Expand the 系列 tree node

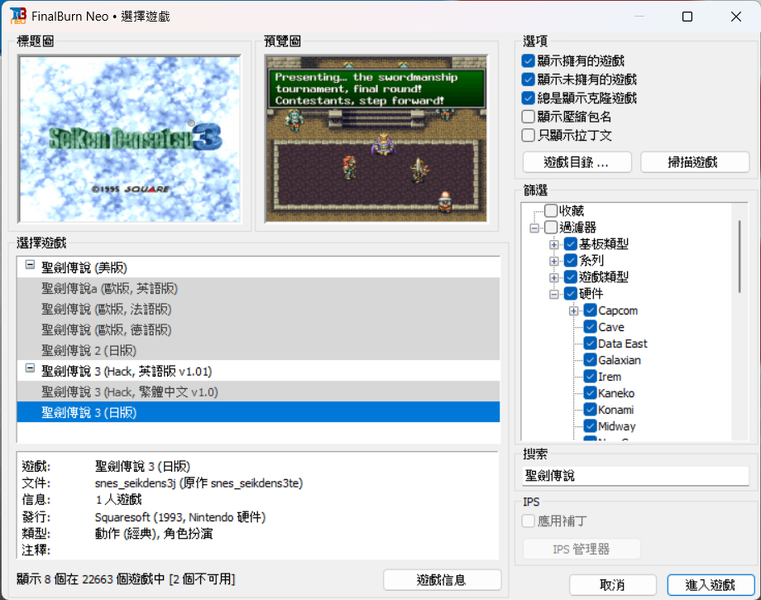tap(554, 261)
